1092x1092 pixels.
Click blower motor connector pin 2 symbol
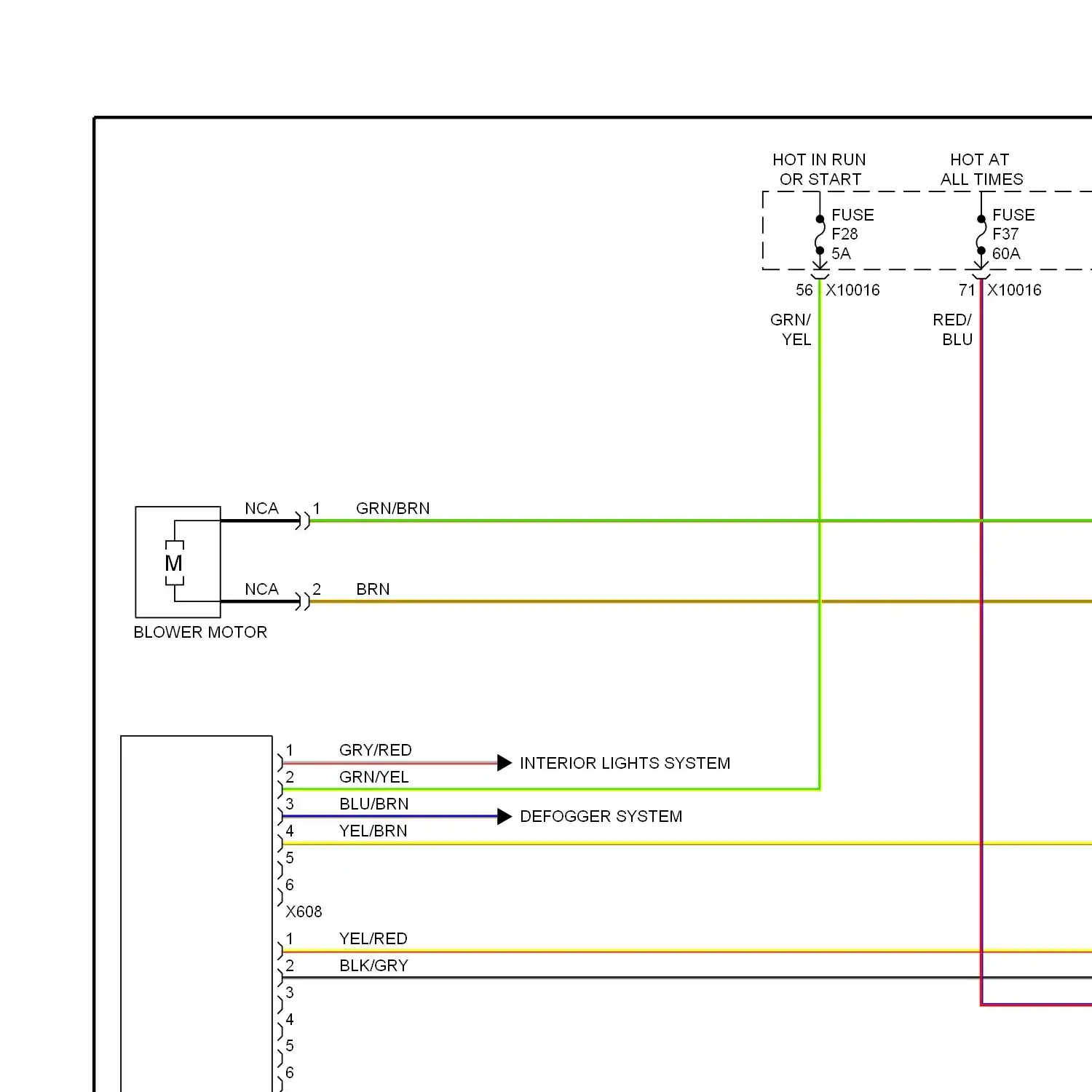(303, 601)
